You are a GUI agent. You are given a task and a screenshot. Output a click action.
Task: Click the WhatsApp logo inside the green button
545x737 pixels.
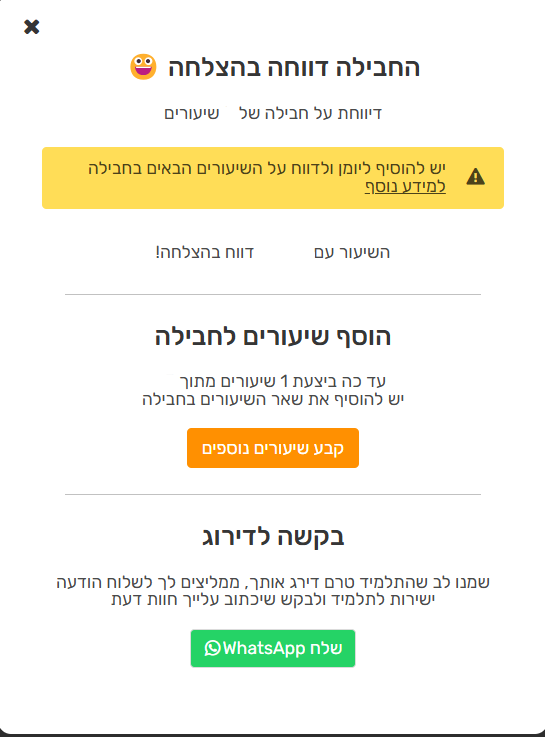pos(212,648)
